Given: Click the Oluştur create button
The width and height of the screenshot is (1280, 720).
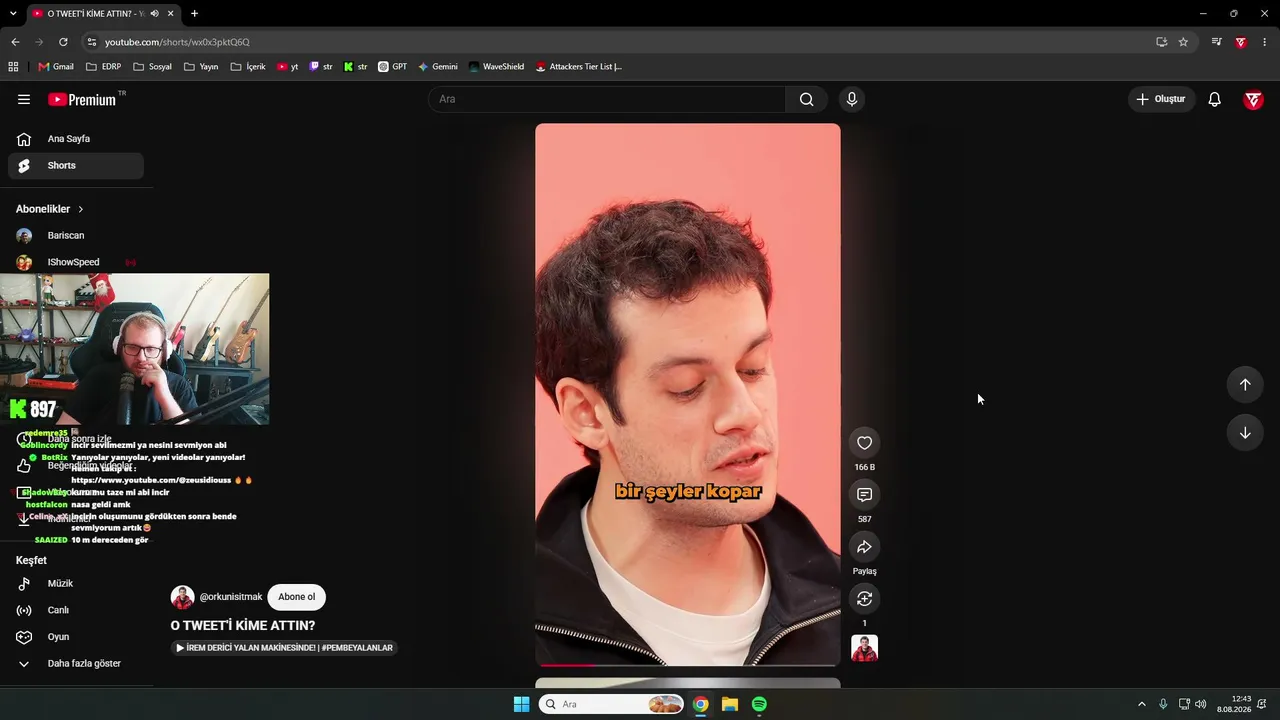Looking at the screenshot, I should pos(1161,99).
